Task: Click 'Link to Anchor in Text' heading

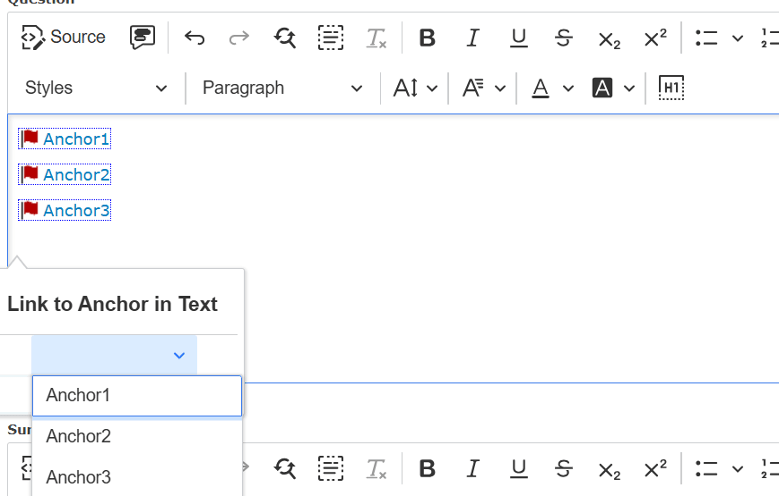Action: [112, 304]
